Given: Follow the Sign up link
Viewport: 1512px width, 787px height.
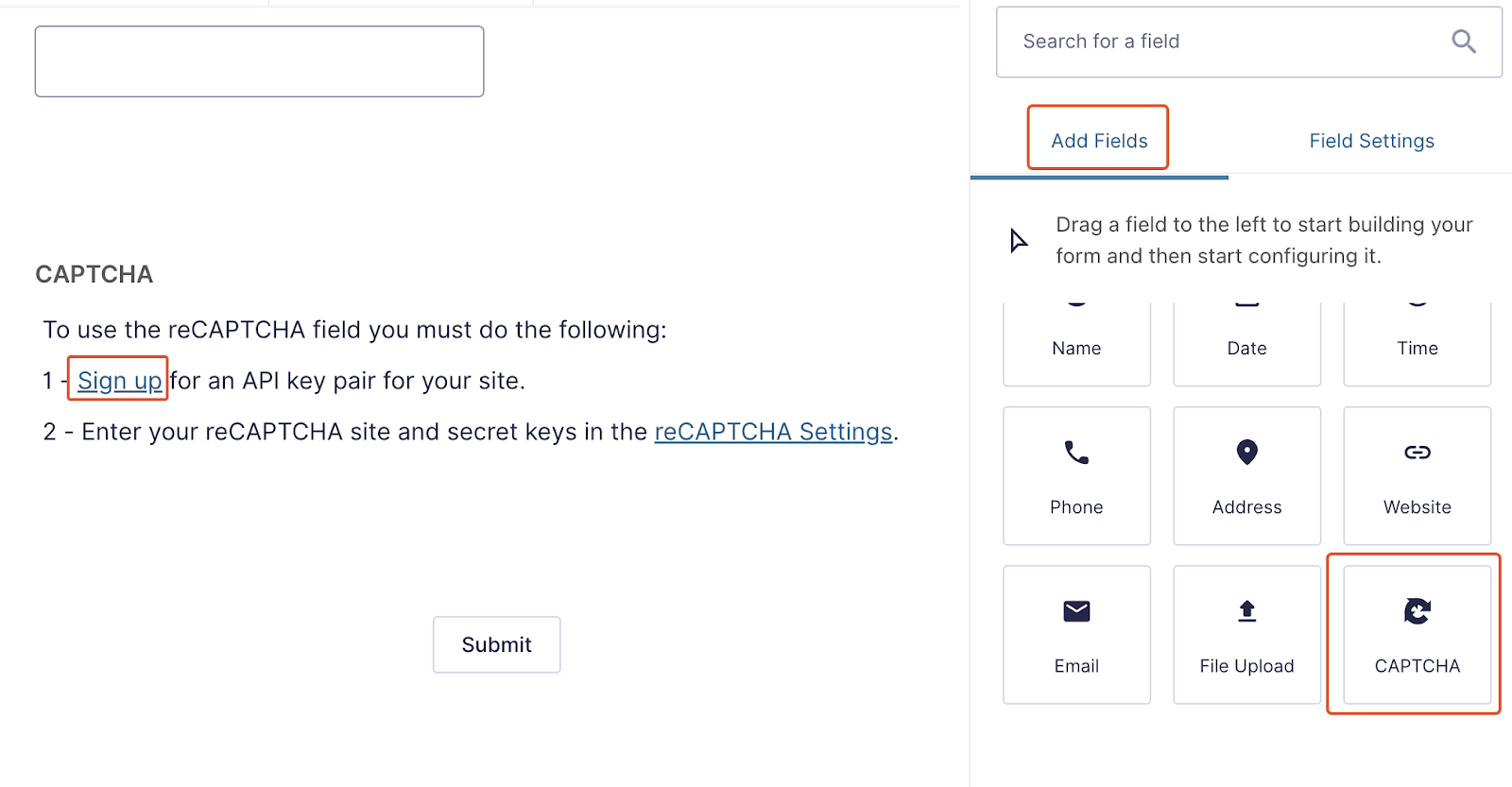Looking at the screenshot, I should tap(119, 381).
